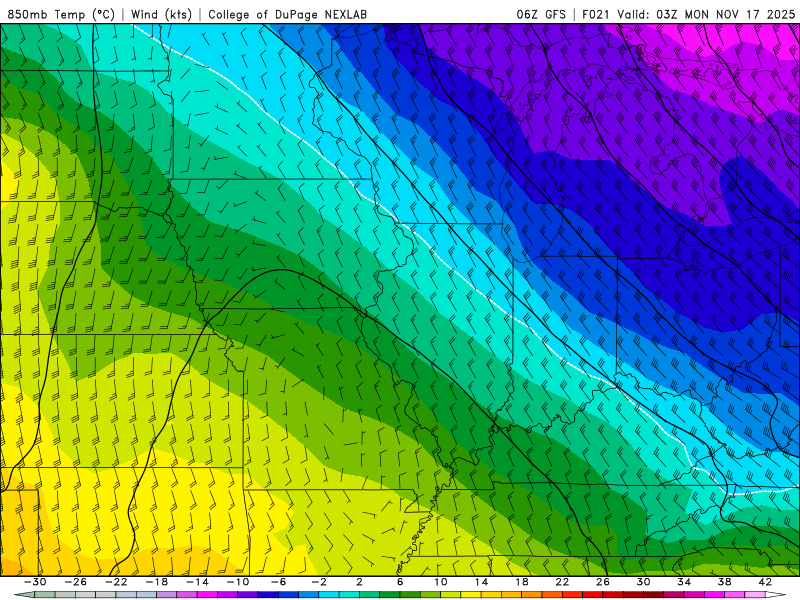Click the cyan swatch on the temperature color bar
Viewport: 800px width, 600px height.
[329, 595]
